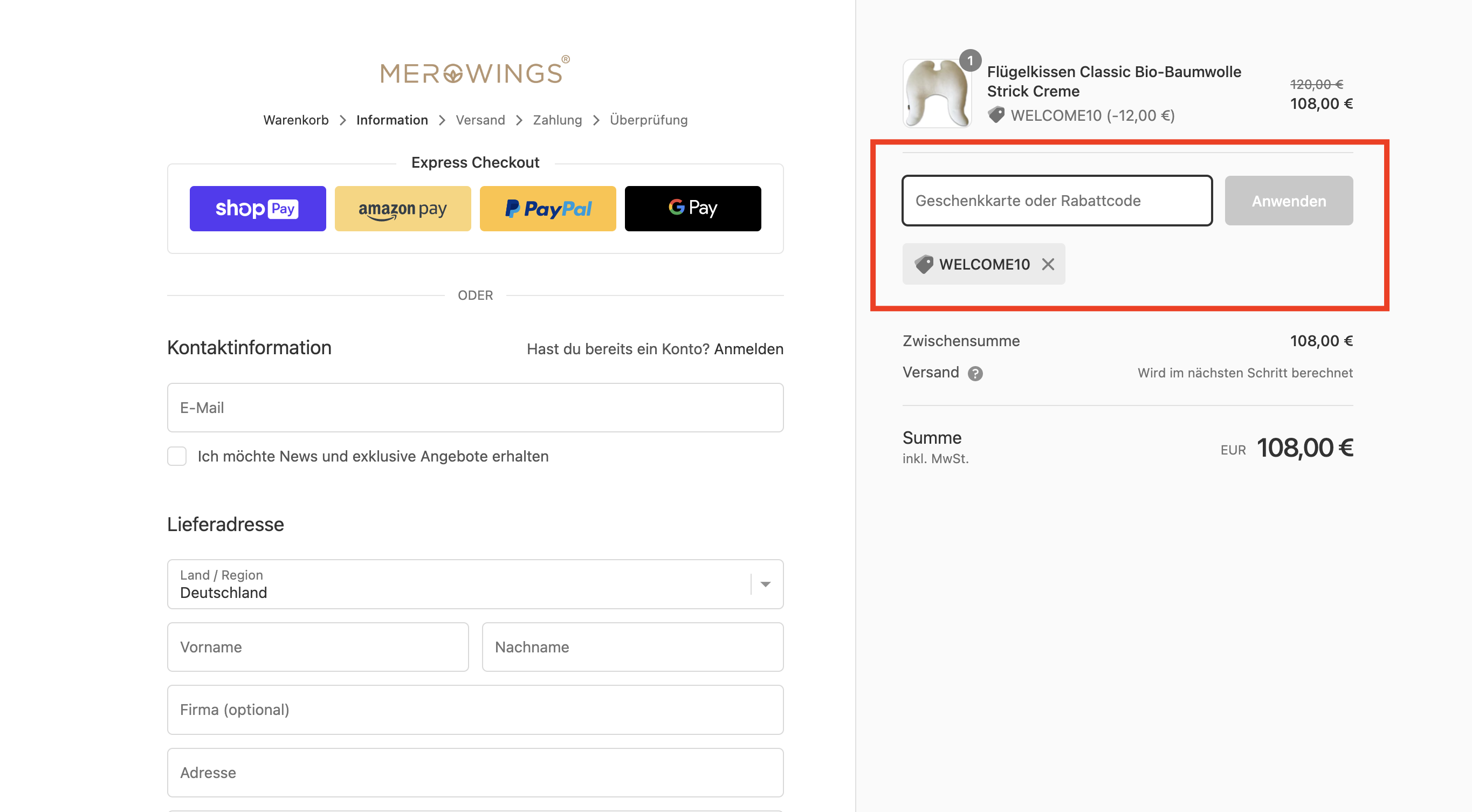Click the Merowings logo

(475, 71)
